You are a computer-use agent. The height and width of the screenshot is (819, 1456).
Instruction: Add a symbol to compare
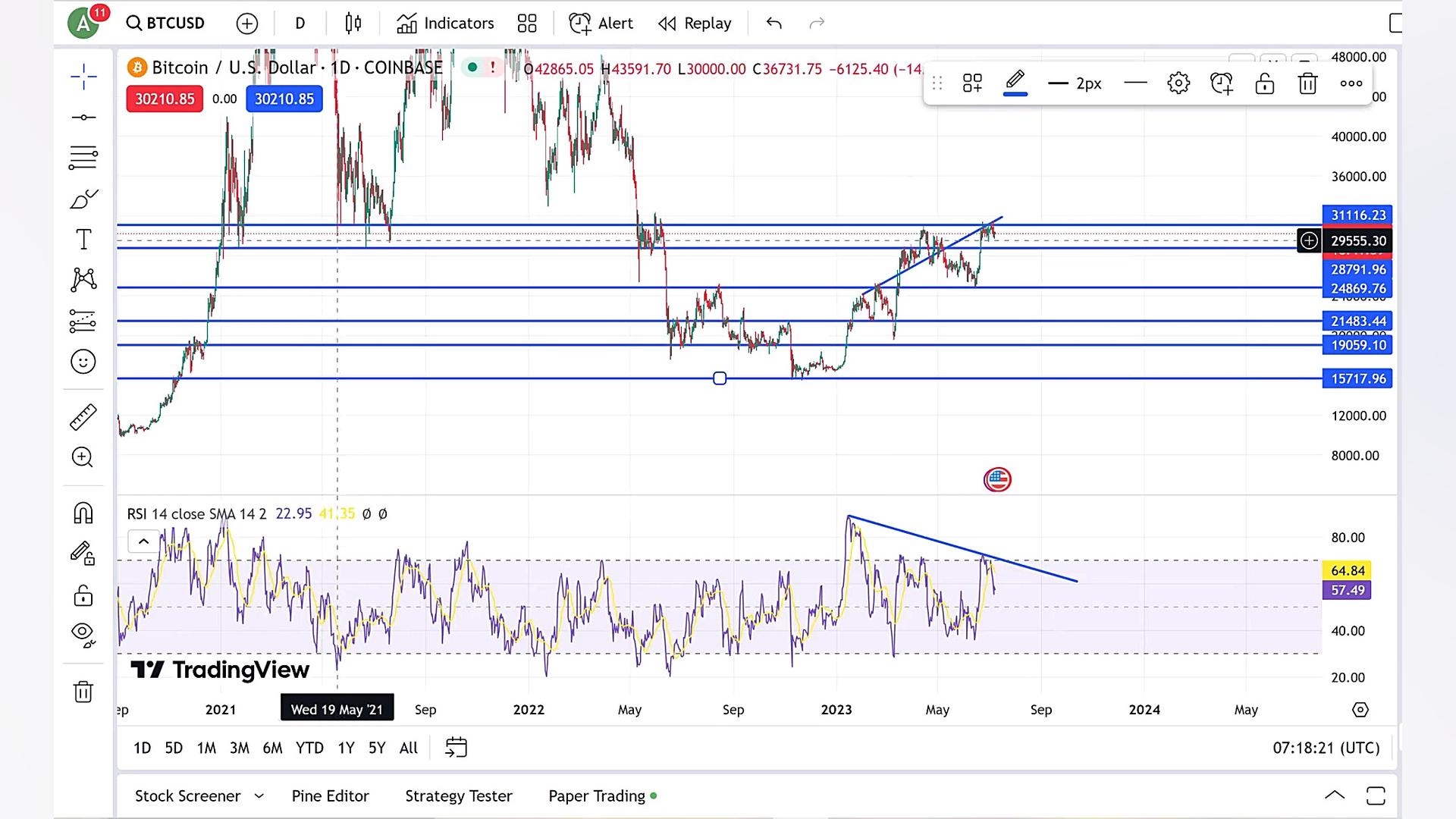pos(246,24)
